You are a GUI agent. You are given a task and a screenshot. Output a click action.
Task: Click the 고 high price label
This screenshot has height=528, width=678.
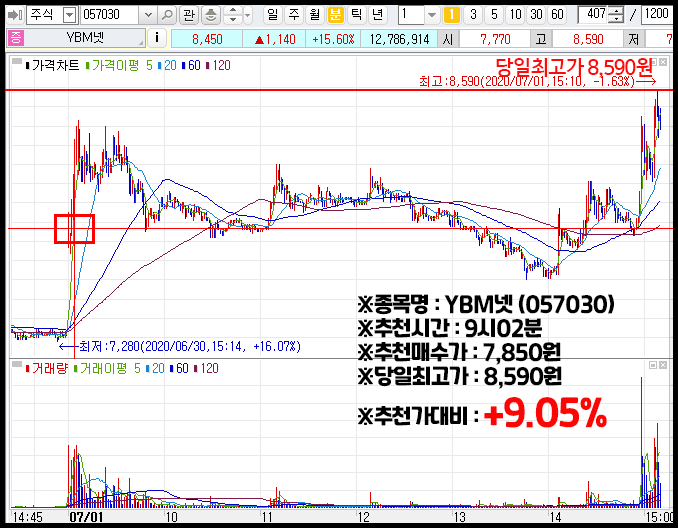click(x=541, y=39)
